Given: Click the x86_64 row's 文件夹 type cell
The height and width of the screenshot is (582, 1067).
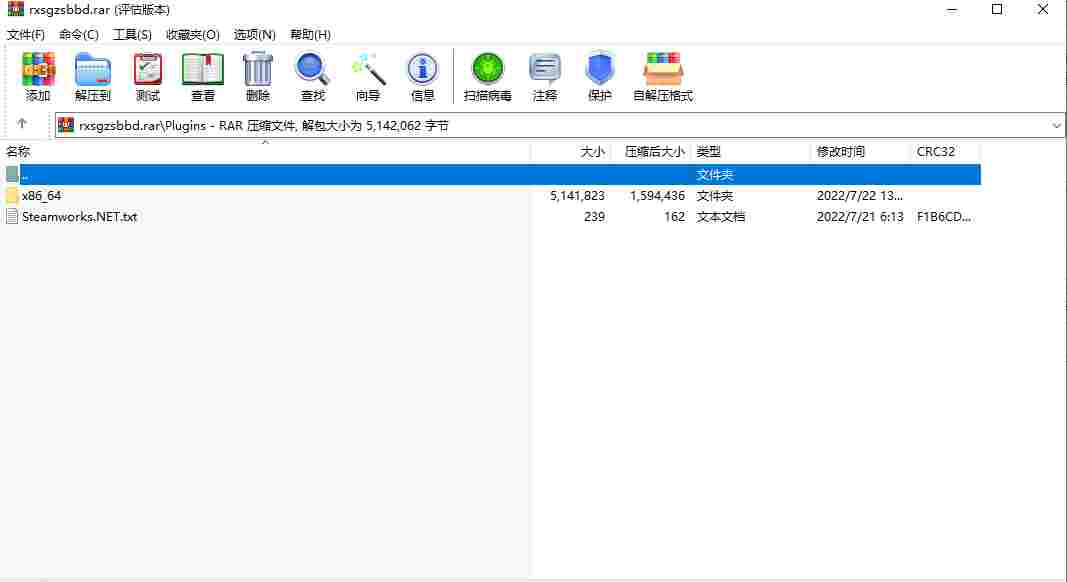Looking at the screenshot, I should click(715, 196).
